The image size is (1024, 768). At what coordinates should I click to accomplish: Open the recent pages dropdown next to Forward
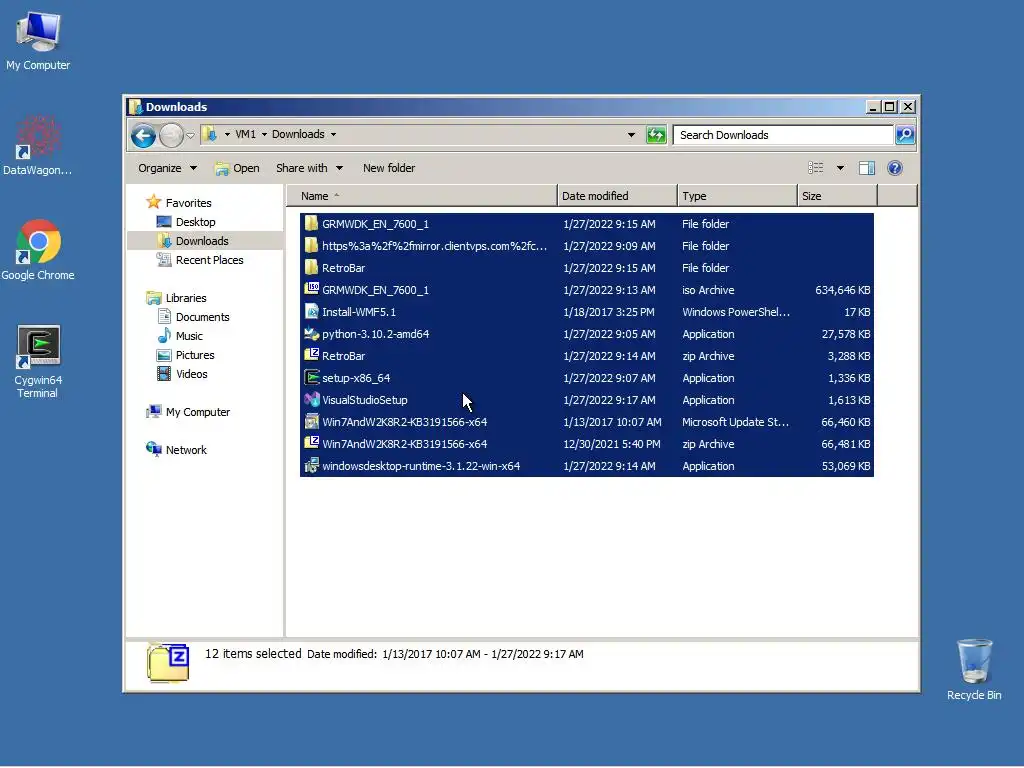click(190, 135)
